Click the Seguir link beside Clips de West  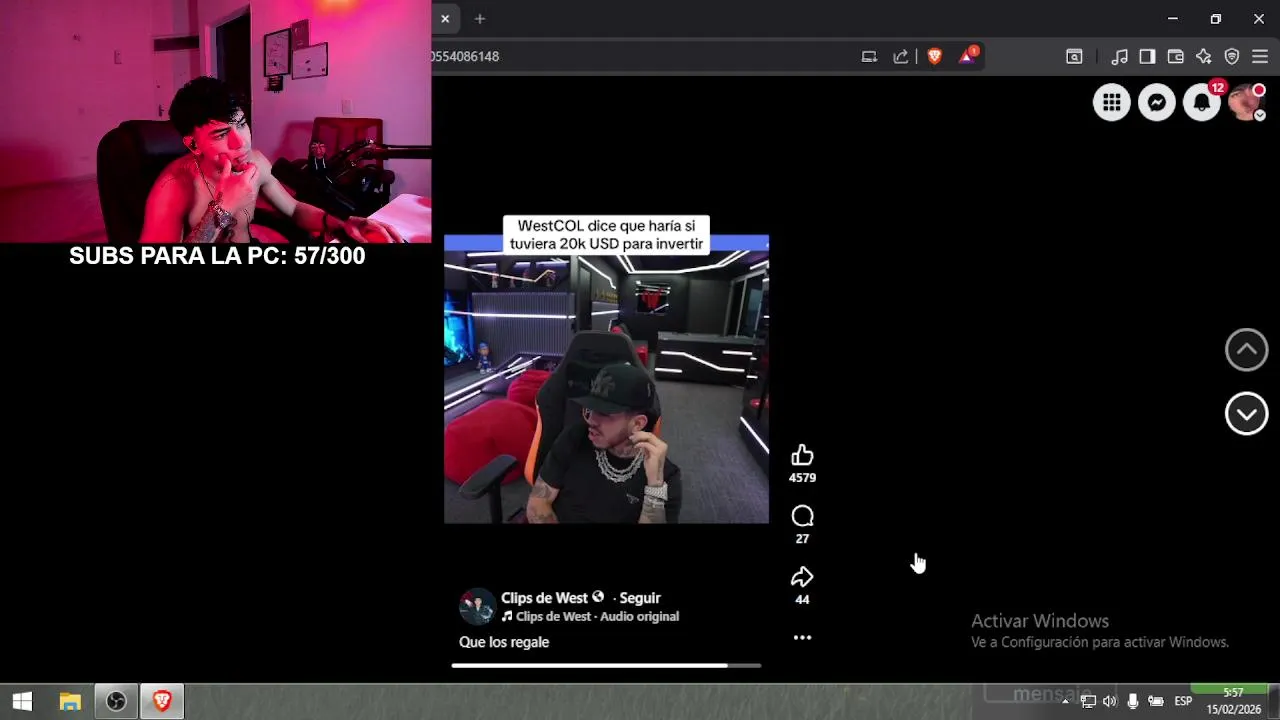coord(640,598)
